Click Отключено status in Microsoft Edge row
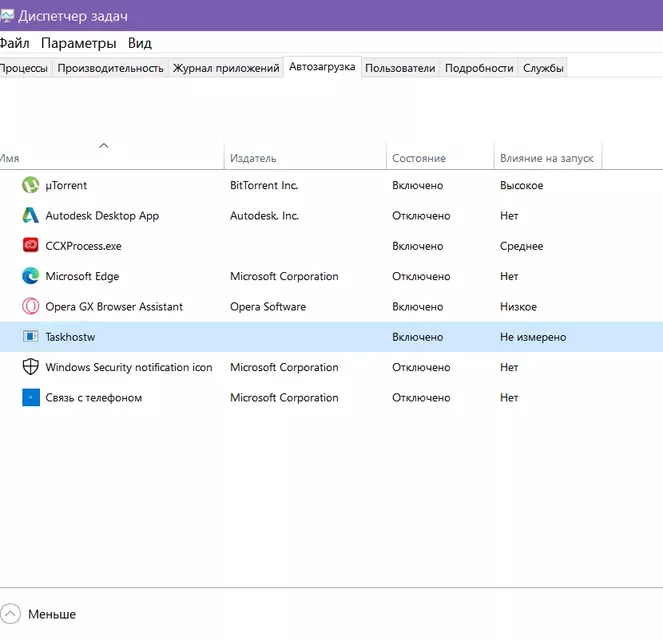The image size is (663, 640). pos(421,276)
